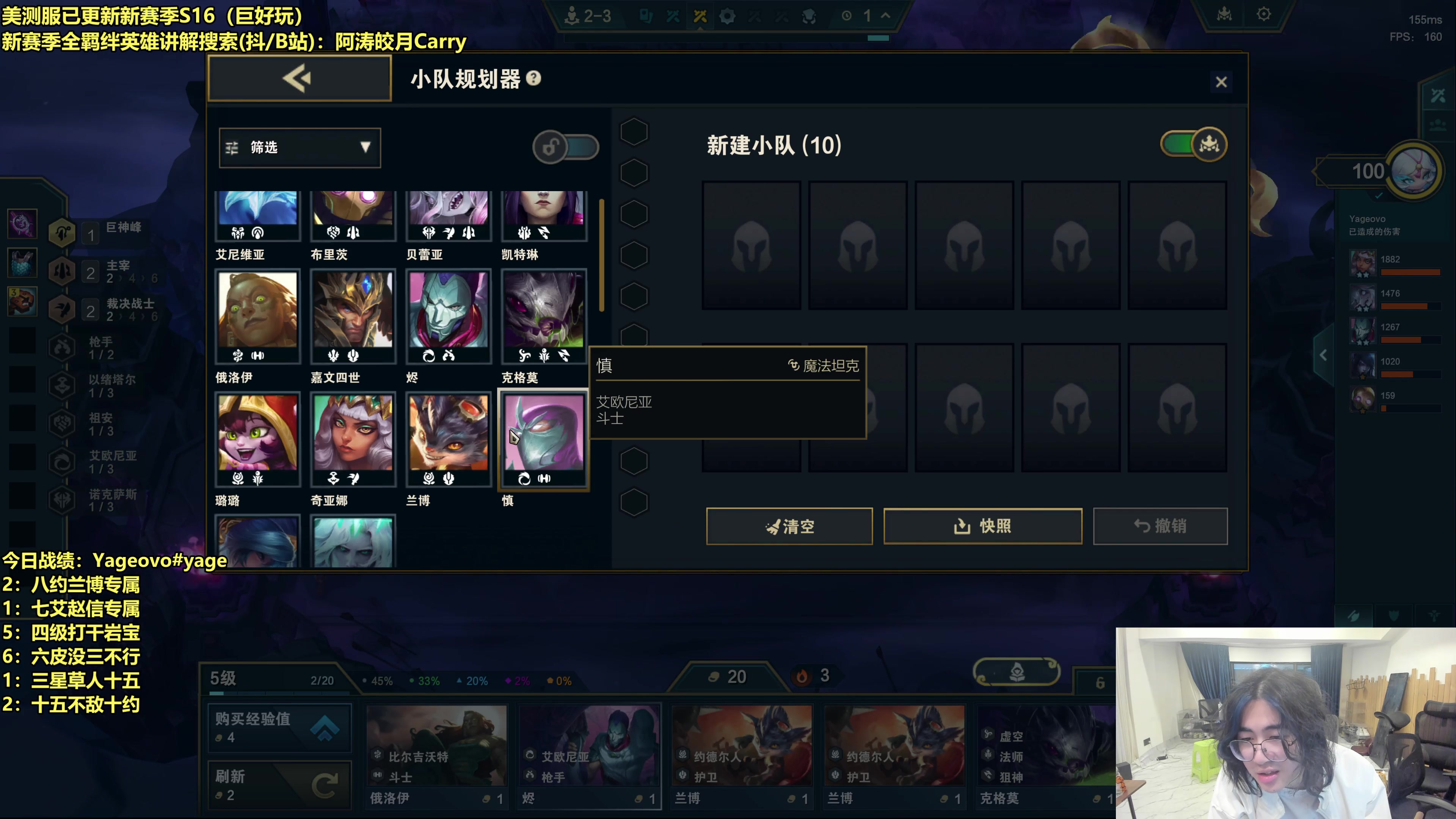Collapse the damage panel side arrow
1456x819 pixels.
(x=1323, y=355)
